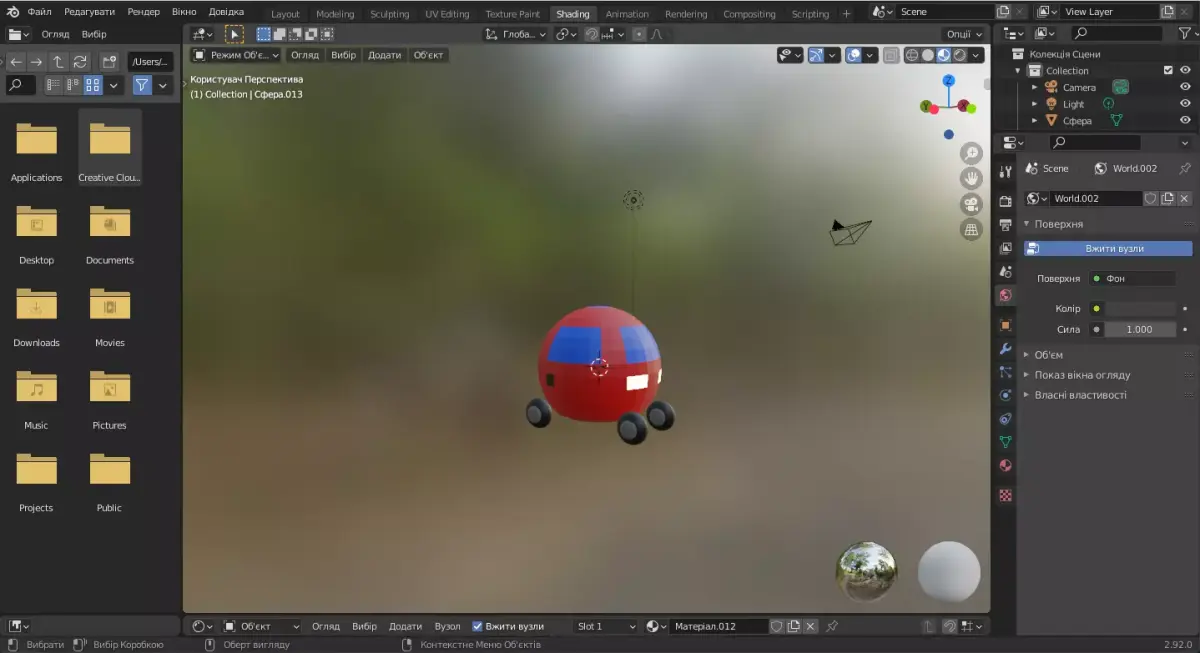This screenshot has width=1200, height=653.
Task: Open Object Constraints properties tab
Action: [x=1005, y=418]
